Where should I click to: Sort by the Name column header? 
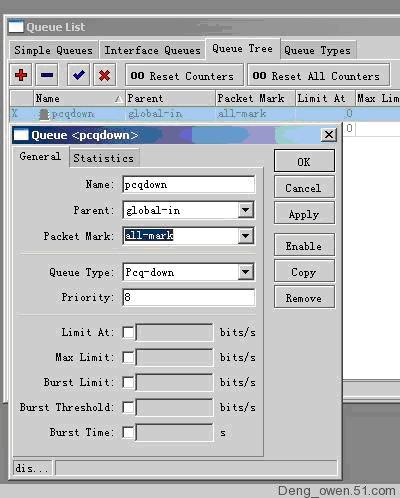[79, 98]
